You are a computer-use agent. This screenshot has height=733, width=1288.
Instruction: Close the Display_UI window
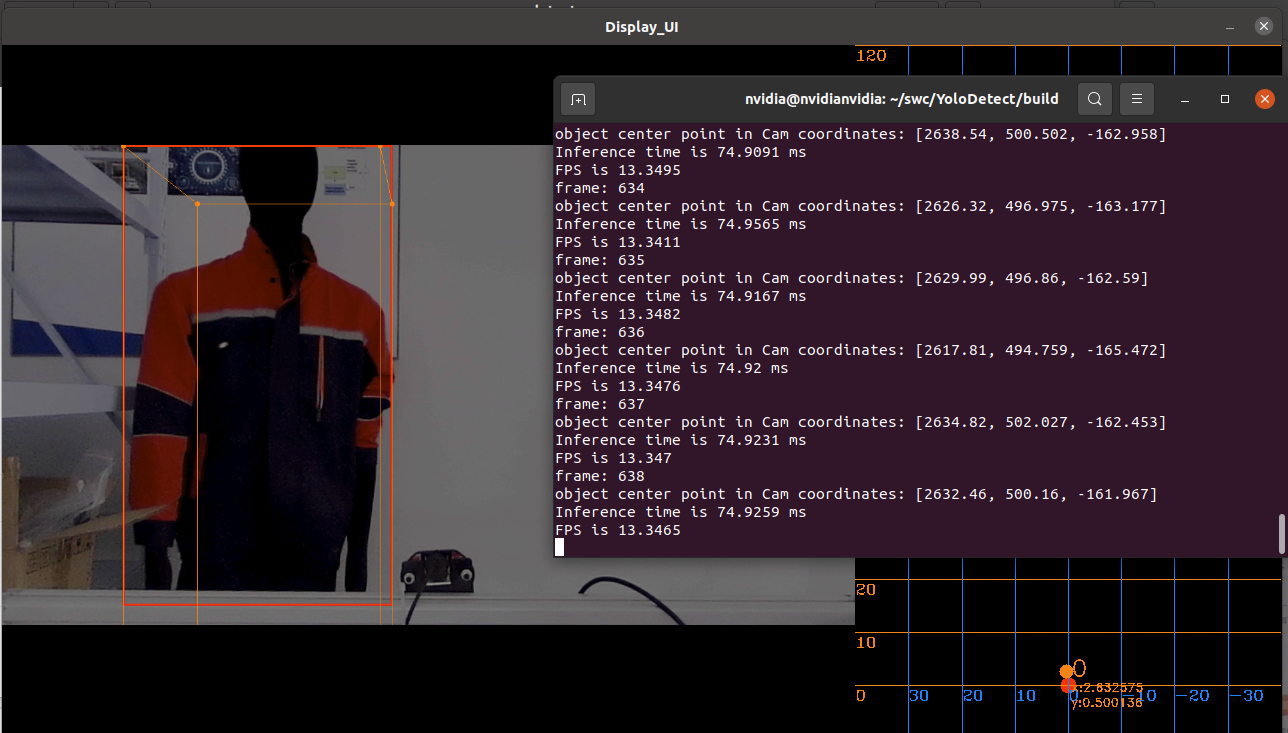point(1266,26)
